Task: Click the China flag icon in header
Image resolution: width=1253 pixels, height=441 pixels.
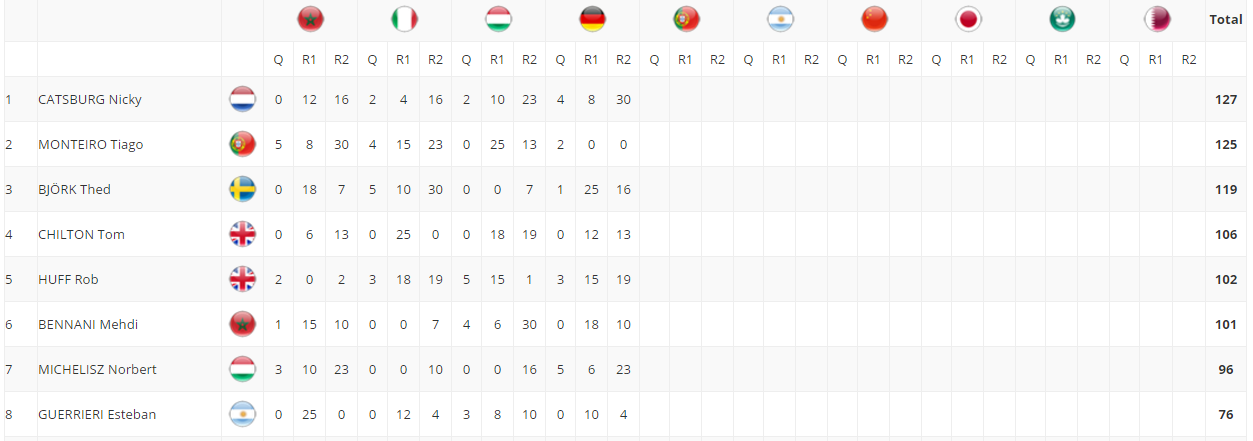Action: point(874,19)
